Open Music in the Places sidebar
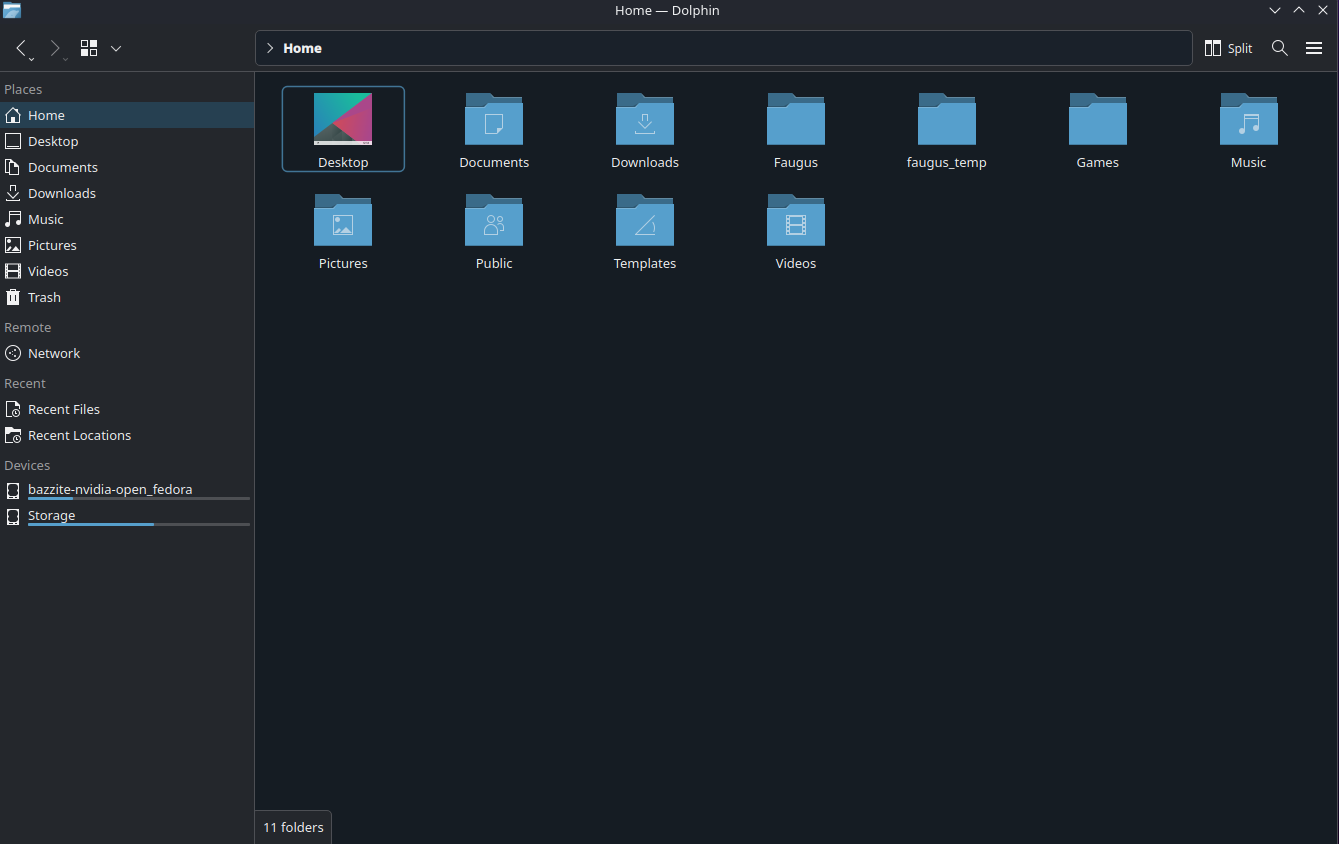Screen dimensions: 1339x844 (x=127, y=219)
